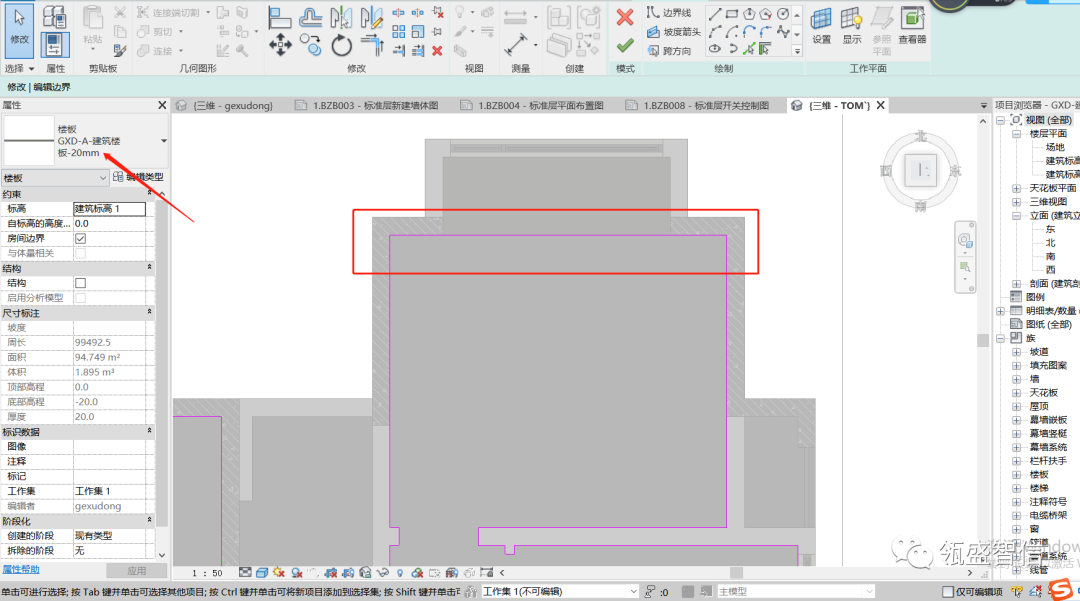Close the {三维 - TOM} view tab

point(880,105)
